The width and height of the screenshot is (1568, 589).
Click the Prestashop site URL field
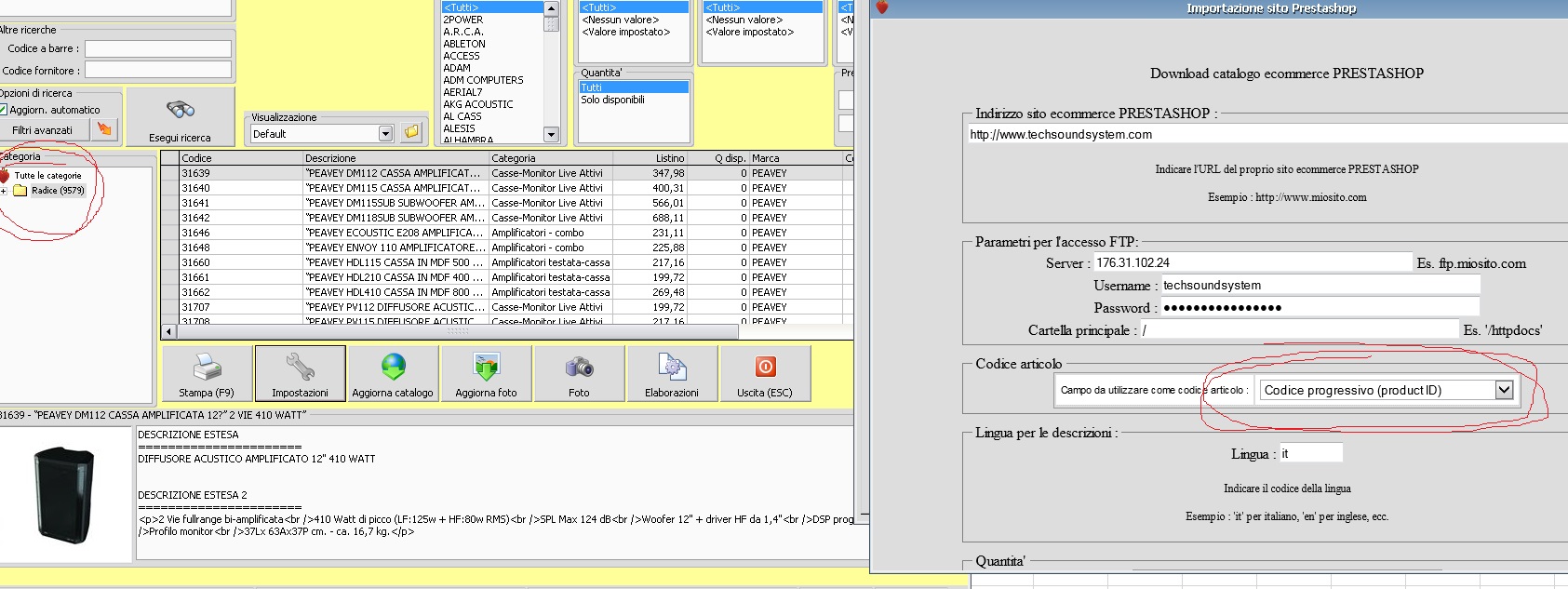click(x=1267, y=135)
